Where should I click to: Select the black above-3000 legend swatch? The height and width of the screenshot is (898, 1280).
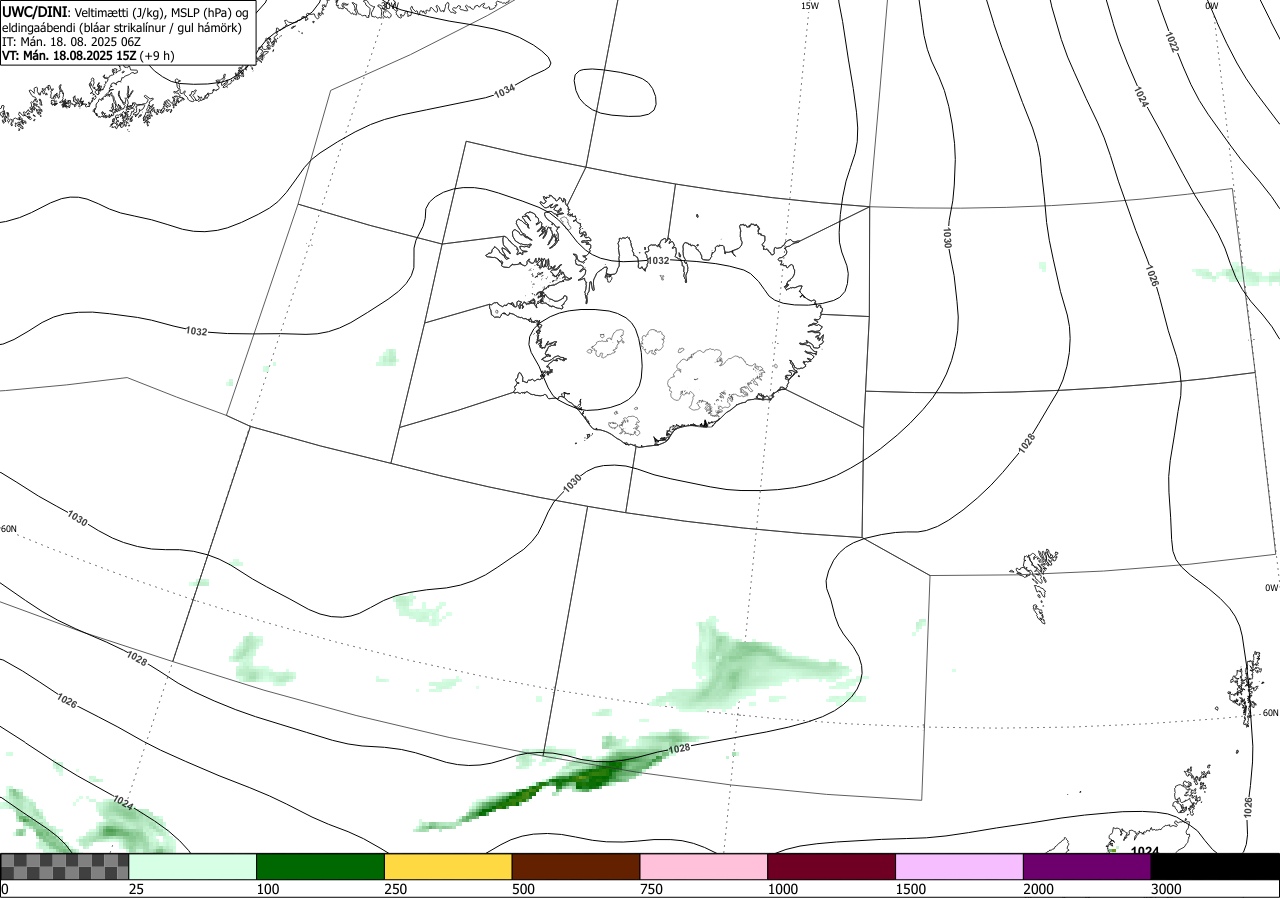point(1215,866)
